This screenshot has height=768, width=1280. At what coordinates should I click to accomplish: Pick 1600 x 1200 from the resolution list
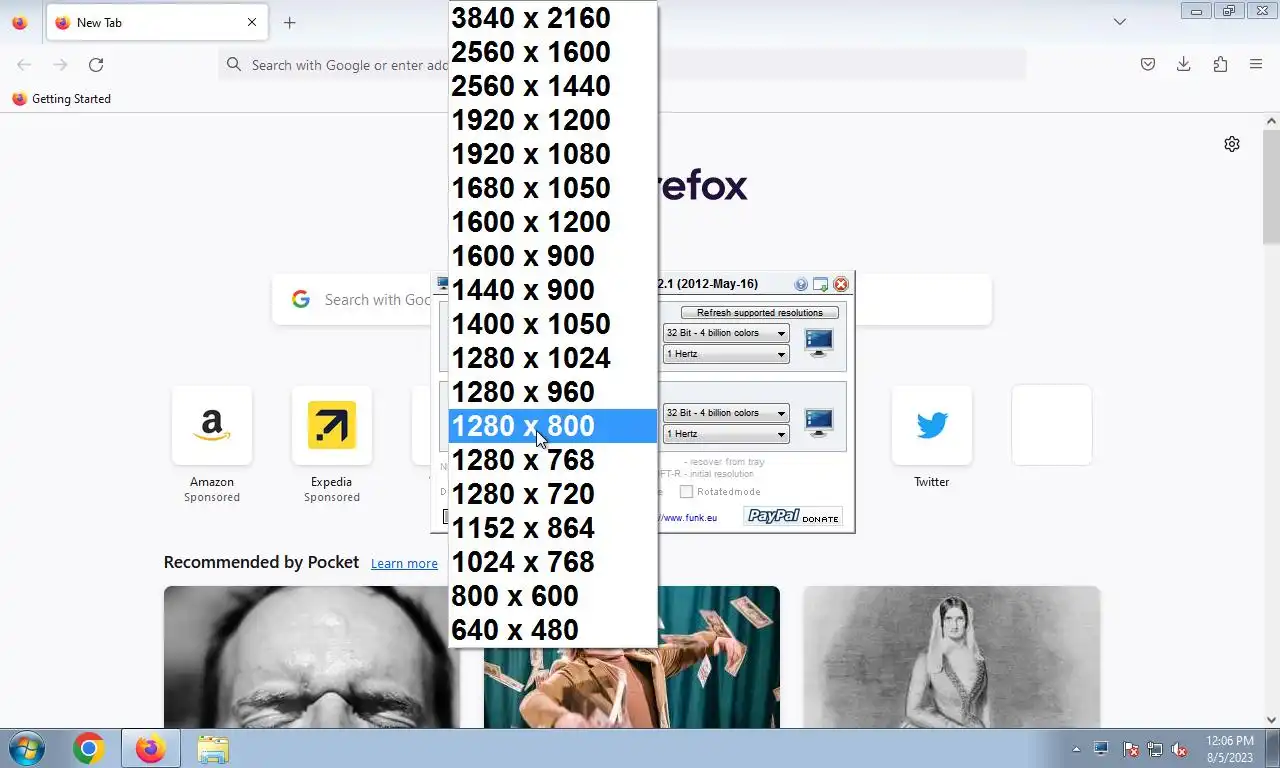coord(553,222)
